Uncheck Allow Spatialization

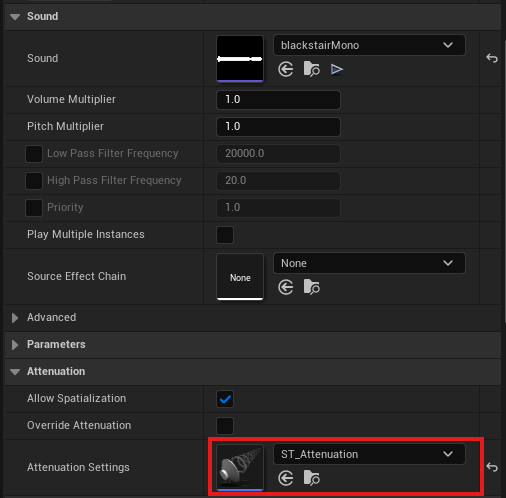225,399
